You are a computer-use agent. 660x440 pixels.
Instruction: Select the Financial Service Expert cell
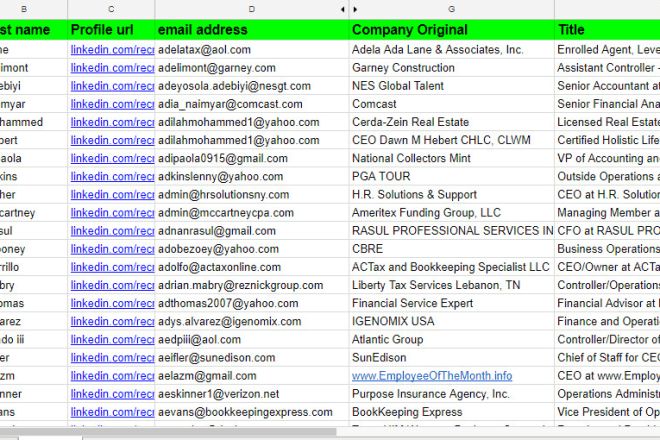click(x=452, y=303)
